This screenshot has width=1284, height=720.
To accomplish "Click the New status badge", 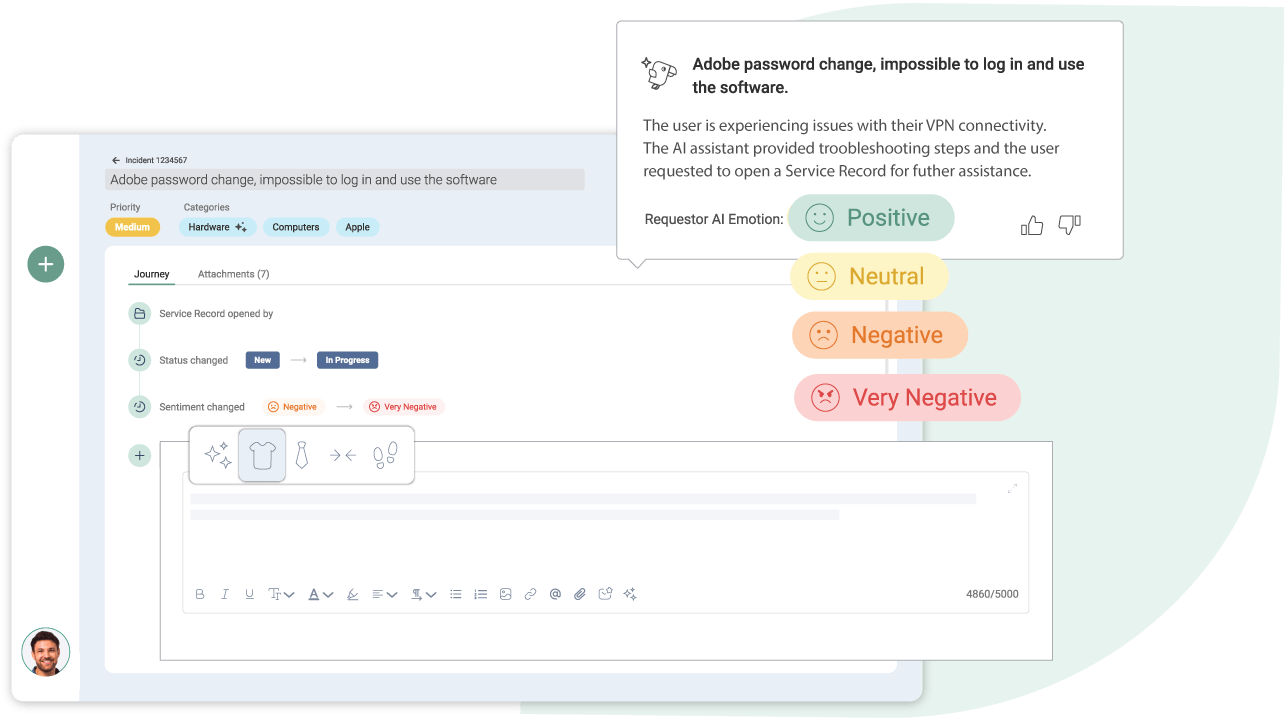I will click(x=262, y=360).
